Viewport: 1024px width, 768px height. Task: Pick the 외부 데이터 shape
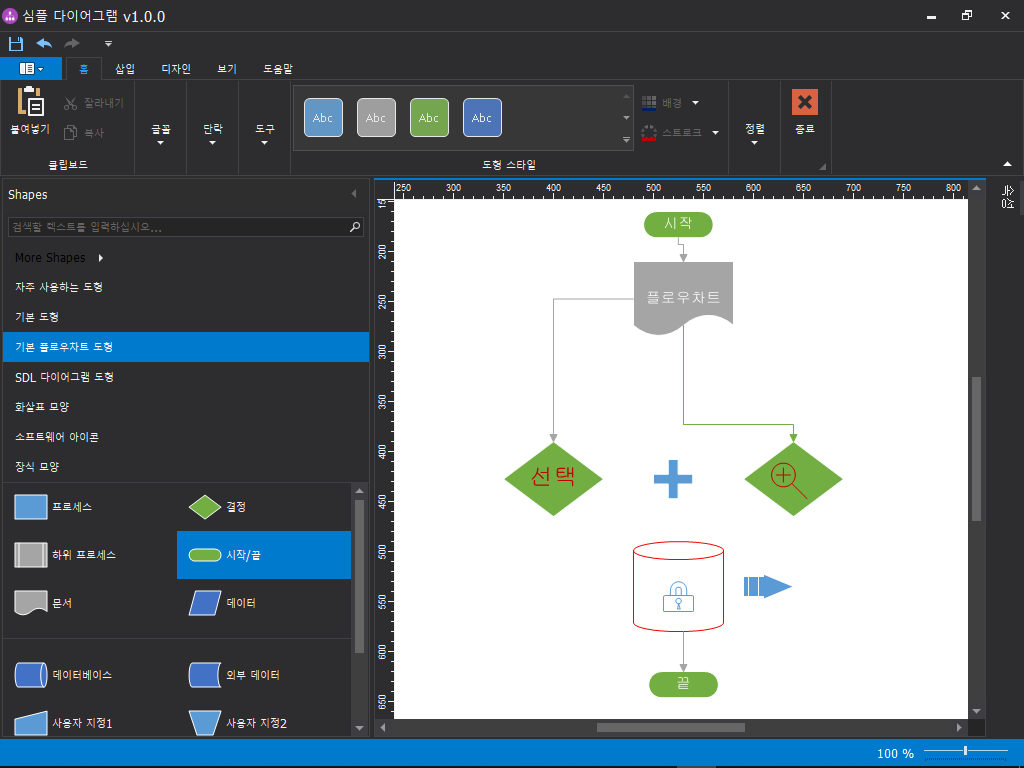pos(264,675)
